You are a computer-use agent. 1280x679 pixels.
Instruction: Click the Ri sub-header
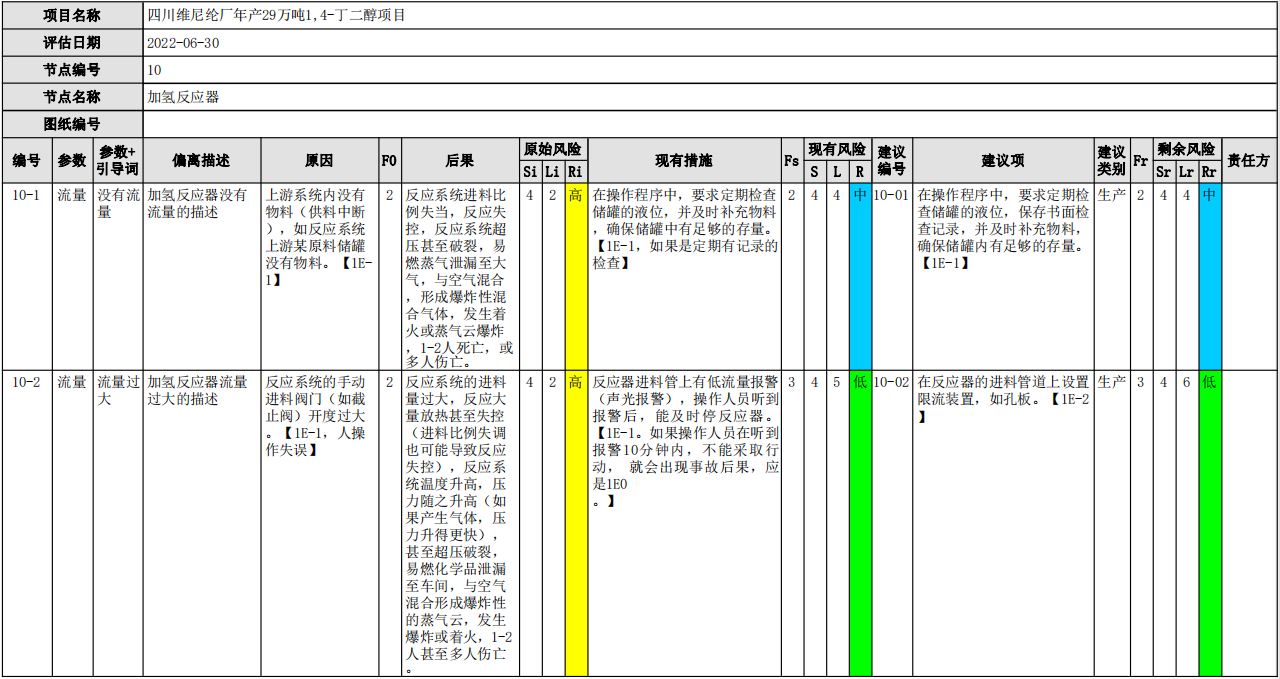576,172
